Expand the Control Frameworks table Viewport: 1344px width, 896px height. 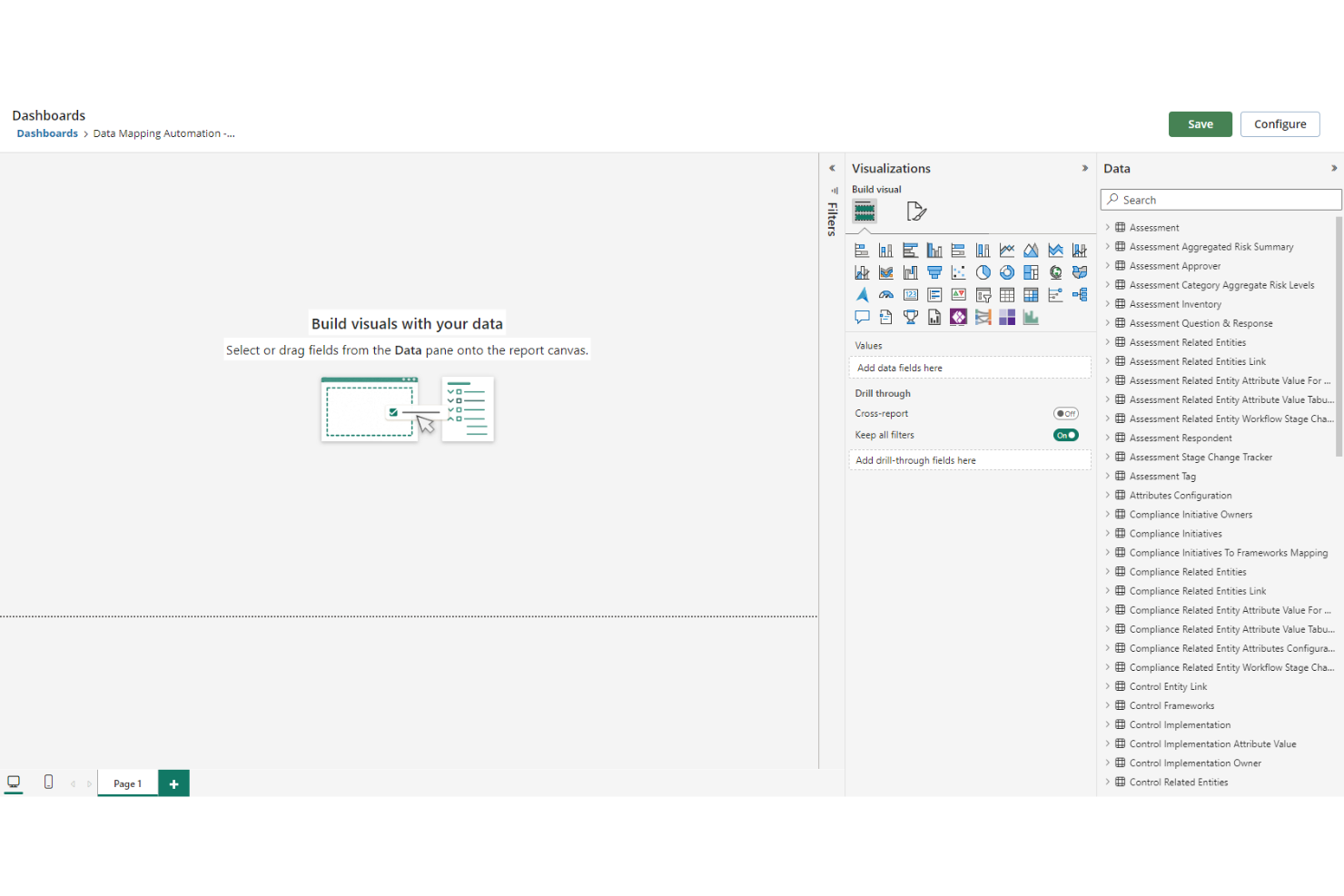1109,705
